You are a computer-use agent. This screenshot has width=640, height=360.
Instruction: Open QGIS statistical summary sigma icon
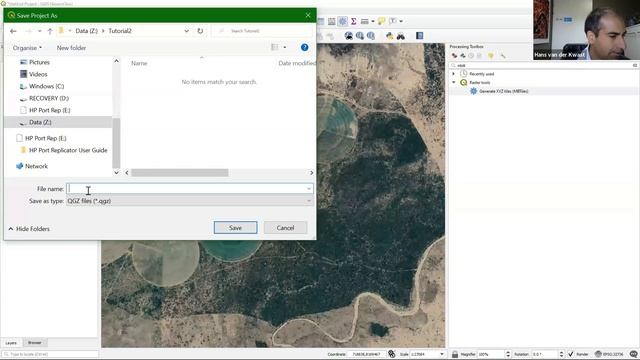pyautogui.click(x=353, y=21)
